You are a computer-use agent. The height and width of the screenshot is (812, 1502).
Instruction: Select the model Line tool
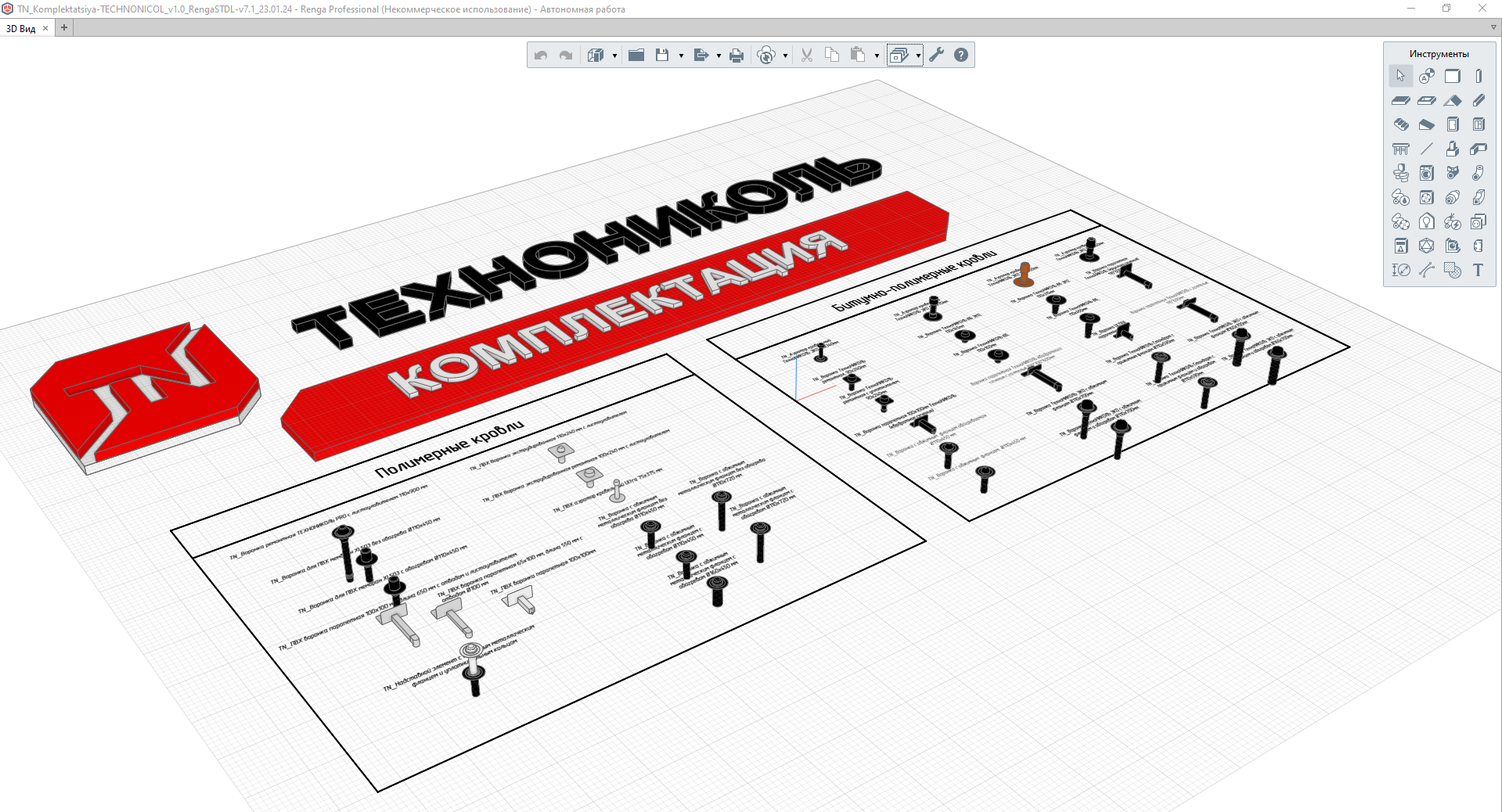1427,149
